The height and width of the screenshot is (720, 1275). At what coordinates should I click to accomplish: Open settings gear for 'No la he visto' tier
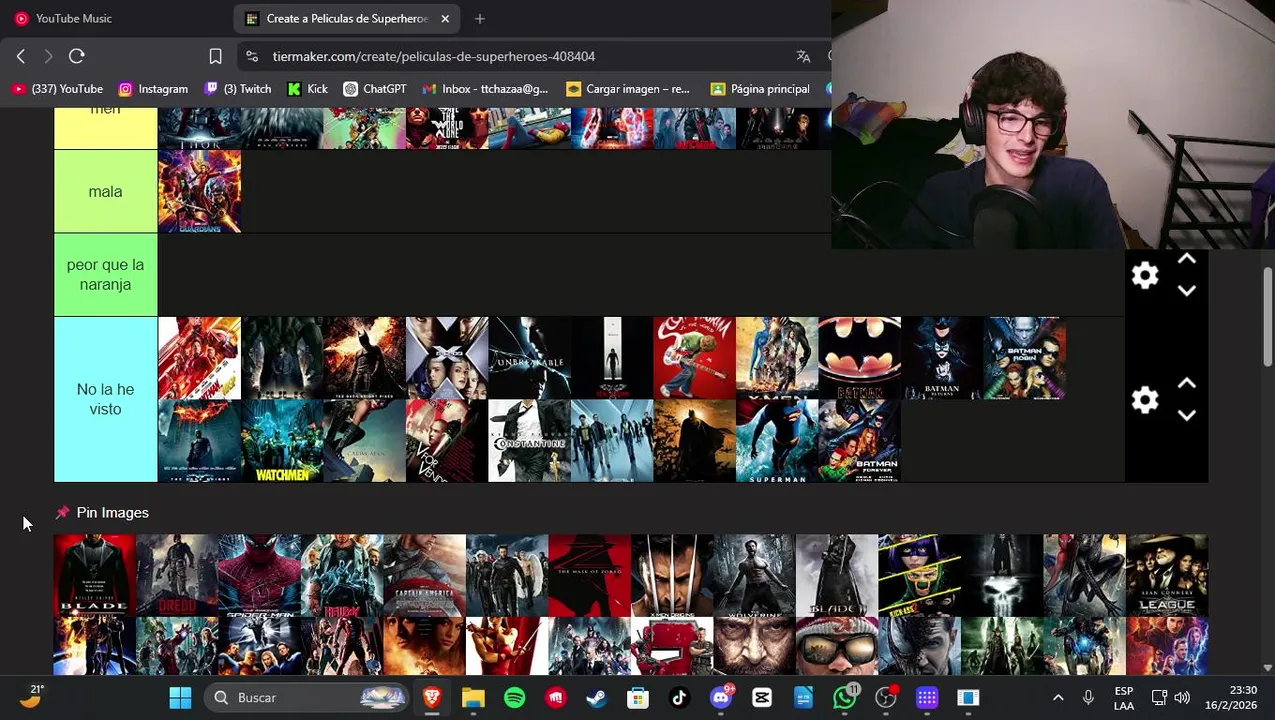pos(1145,400)
